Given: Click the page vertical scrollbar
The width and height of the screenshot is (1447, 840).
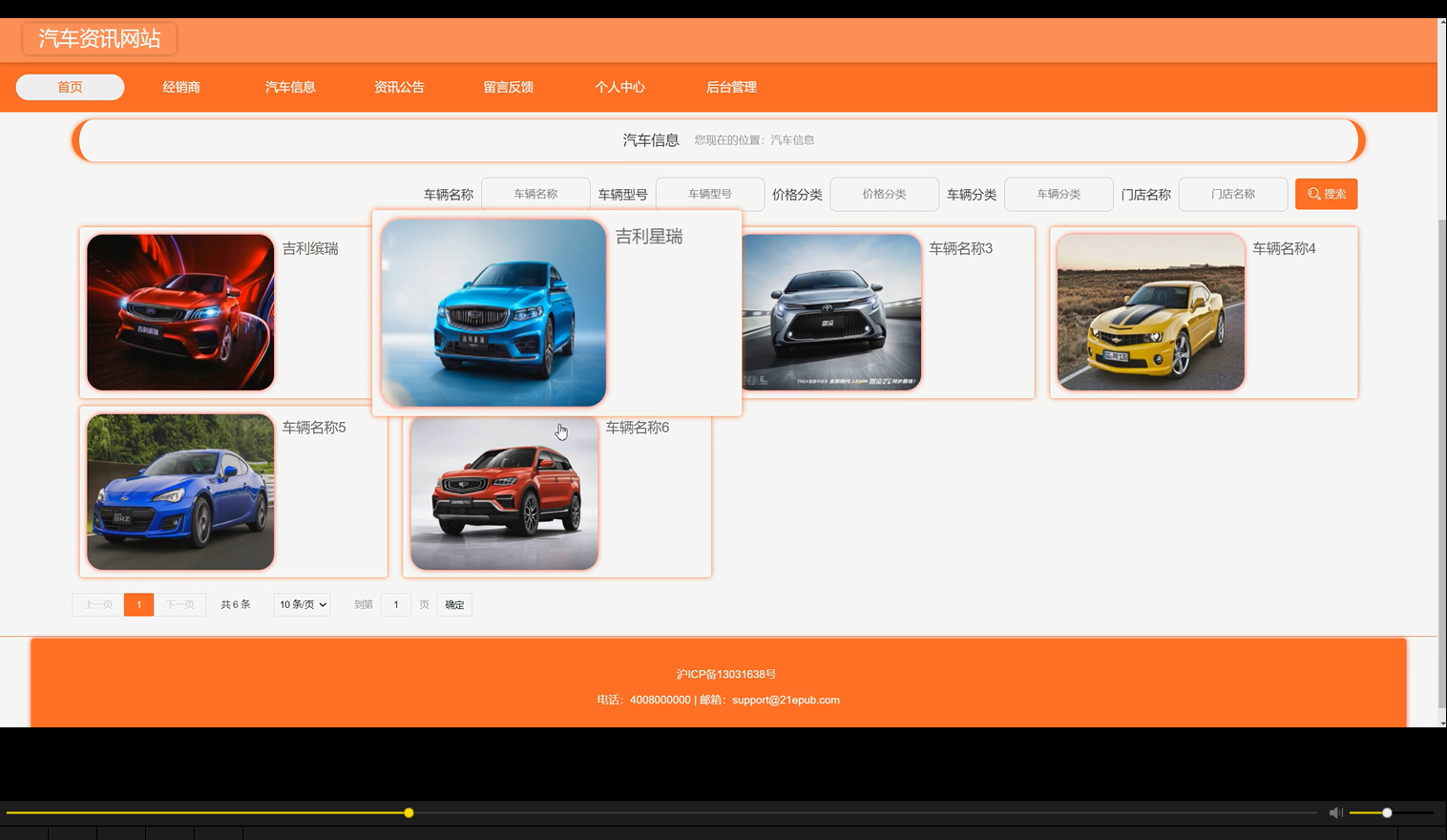Looking at the screenshot, I should tap(1441, 463).
